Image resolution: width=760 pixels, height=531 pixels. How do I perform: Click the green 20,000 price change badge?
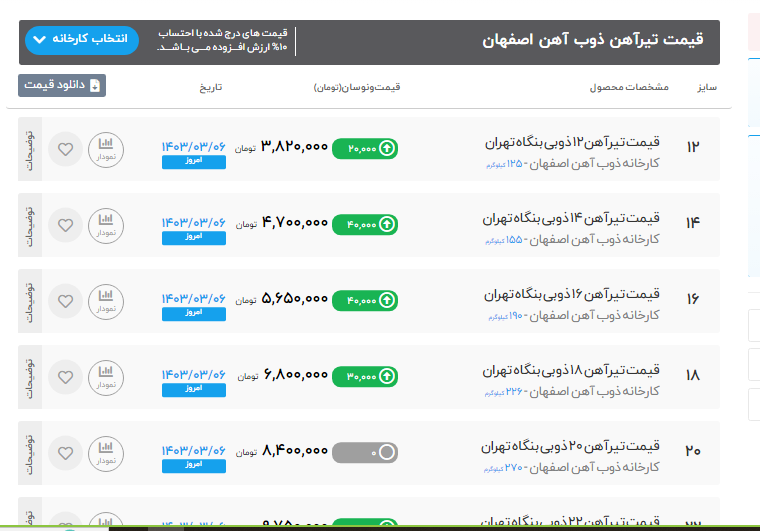coord(364,149)
